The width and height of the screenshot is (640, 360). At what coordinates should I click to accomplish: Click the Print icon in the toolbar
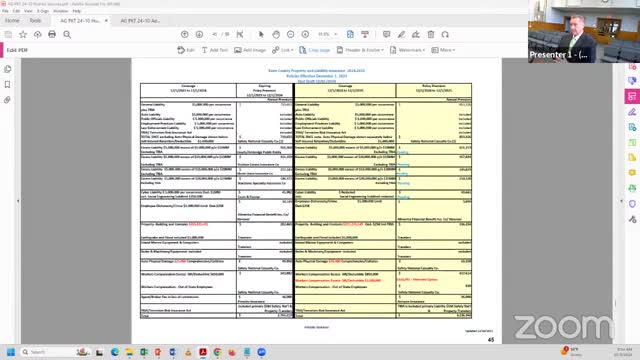point(52,34)
